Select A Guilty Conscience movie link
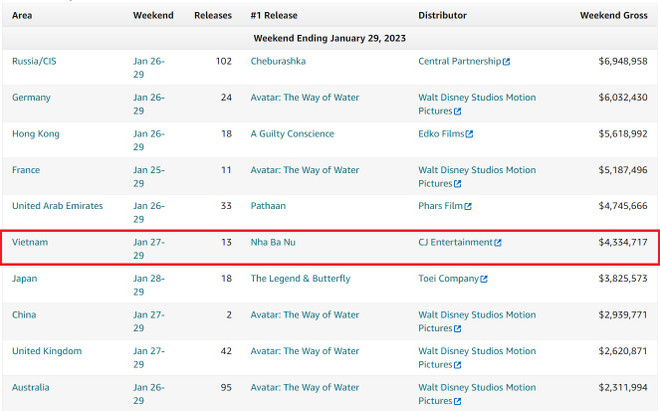The height and width of the screenshot is (411, 660). tap(292, 133)
